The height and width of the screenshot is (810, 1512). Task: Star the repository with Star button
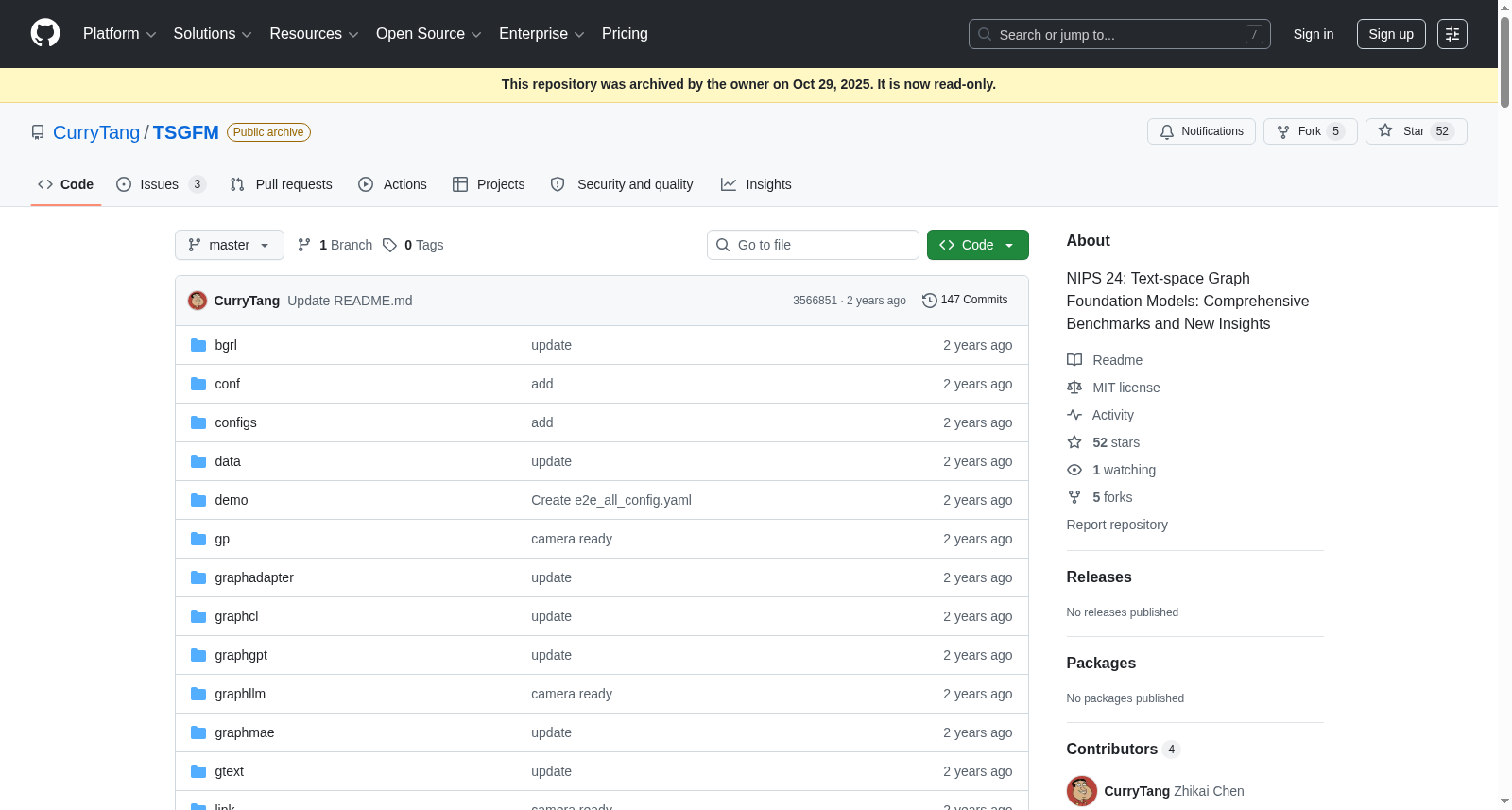pos(1417,131)
